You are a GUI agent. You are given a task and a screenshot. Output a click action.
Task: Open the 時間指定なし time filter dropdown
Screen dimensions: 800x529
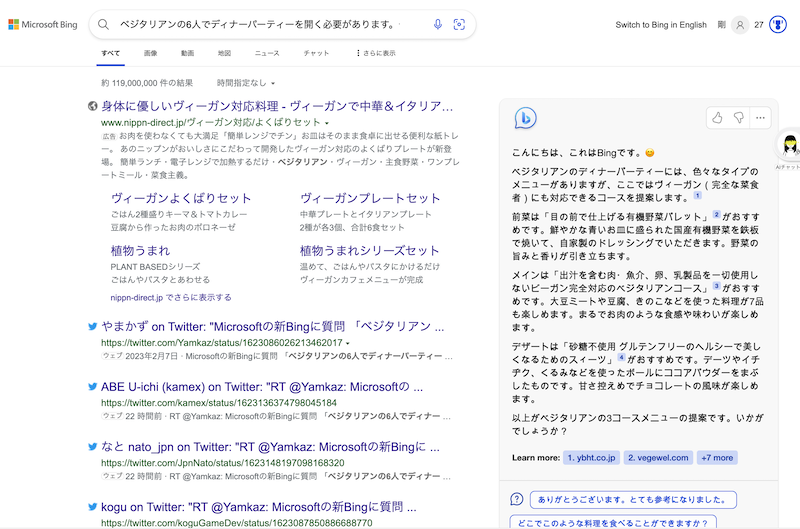pos(246,83)
